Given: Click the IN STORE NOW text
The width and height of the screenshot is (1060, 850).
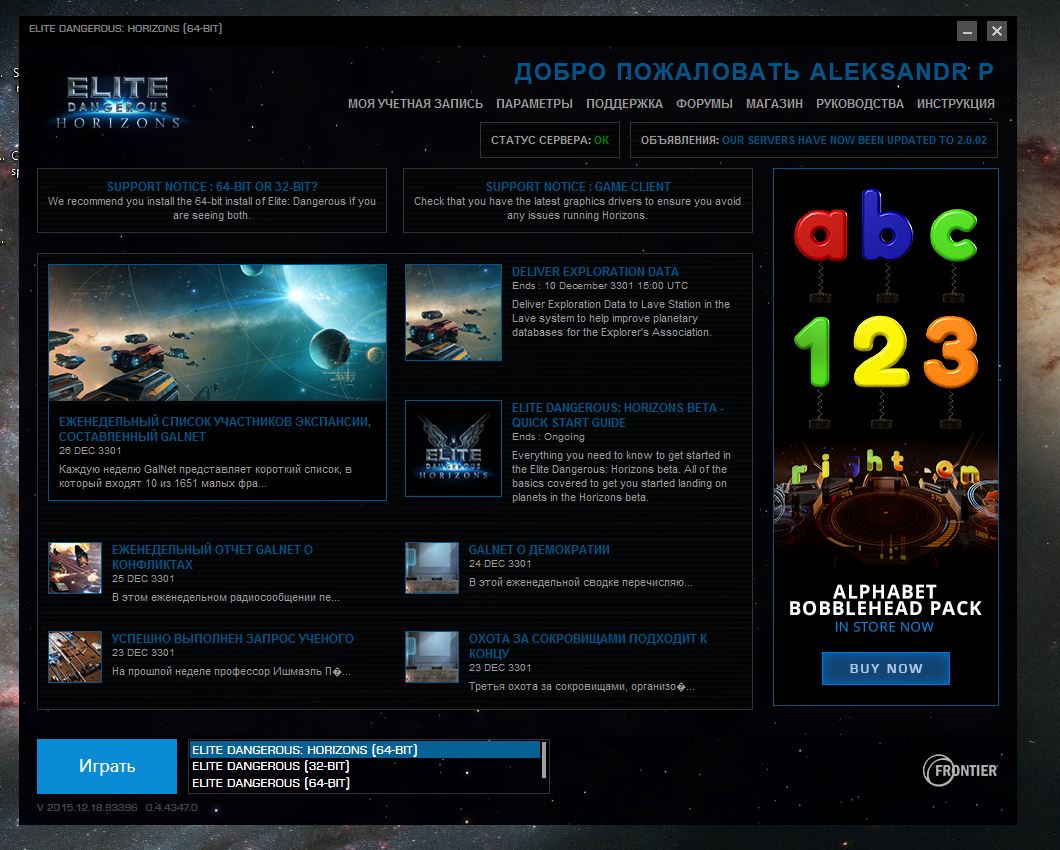Looking at the screenshot, I should pyautogui.click(x=884, y=627).
